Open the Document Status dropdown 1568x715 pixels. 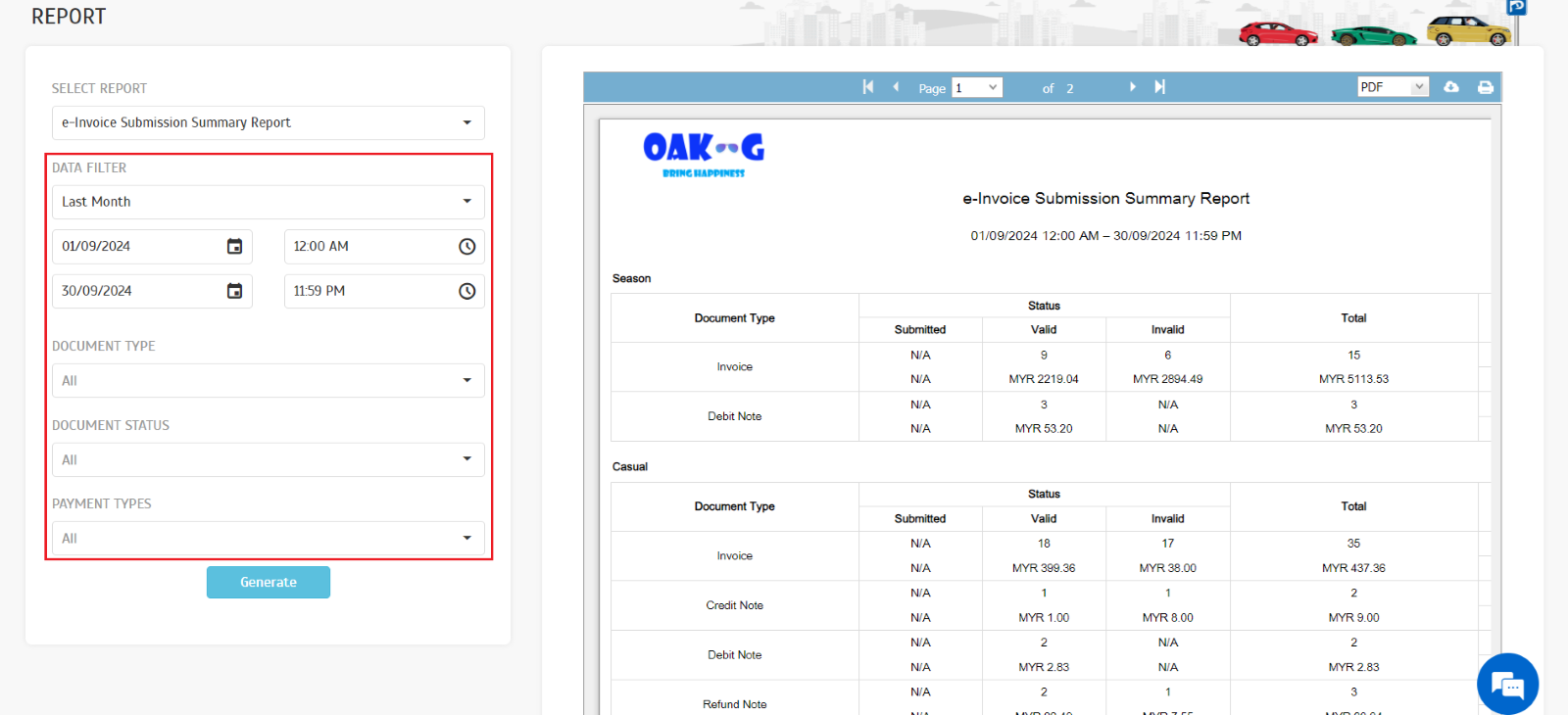(x=268, y=459)
